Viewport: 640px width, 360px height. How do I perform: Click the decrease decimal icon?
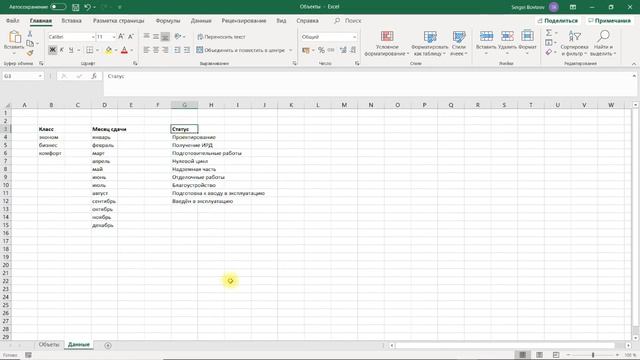click(353, 50)
